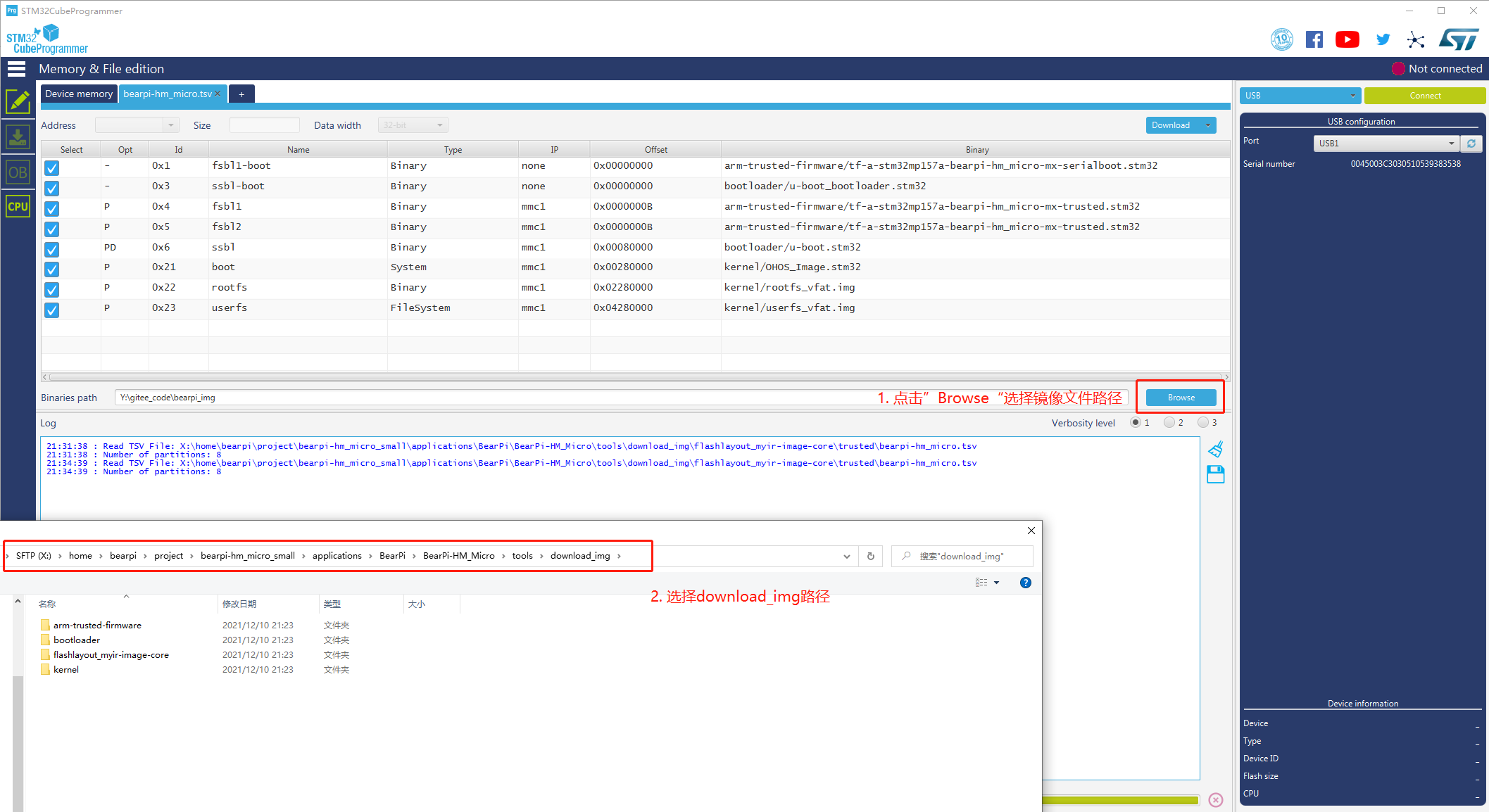Open CPU sidebar icon
Screen dimensions: 1489x812
pos(18,206)
